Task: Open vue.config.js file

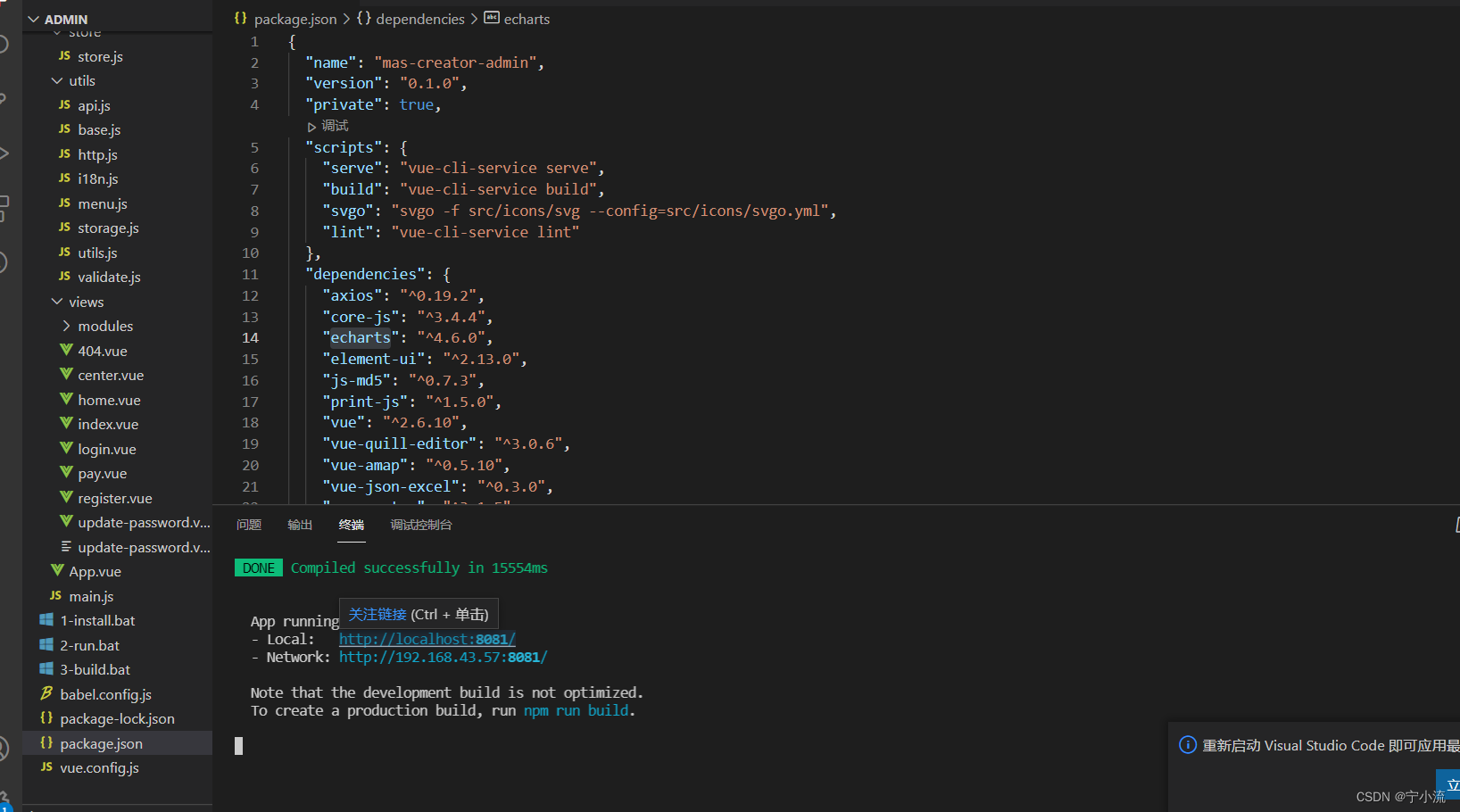Action: 99,767
